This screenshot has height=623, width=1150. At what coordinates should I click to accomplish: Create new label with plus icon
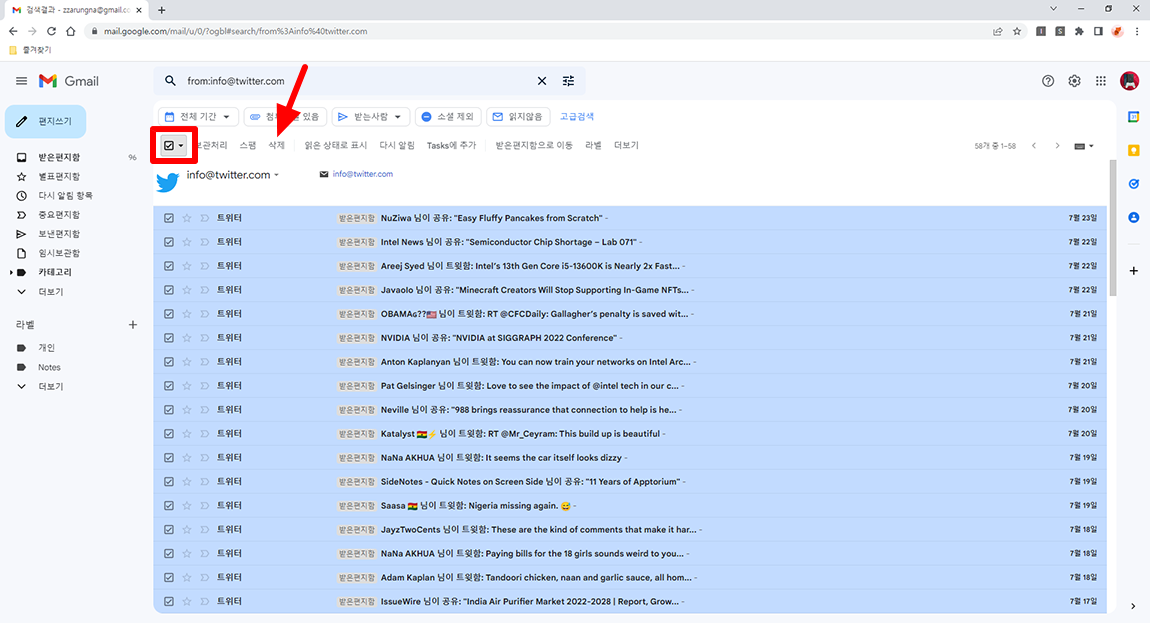(x=133, y=324)
